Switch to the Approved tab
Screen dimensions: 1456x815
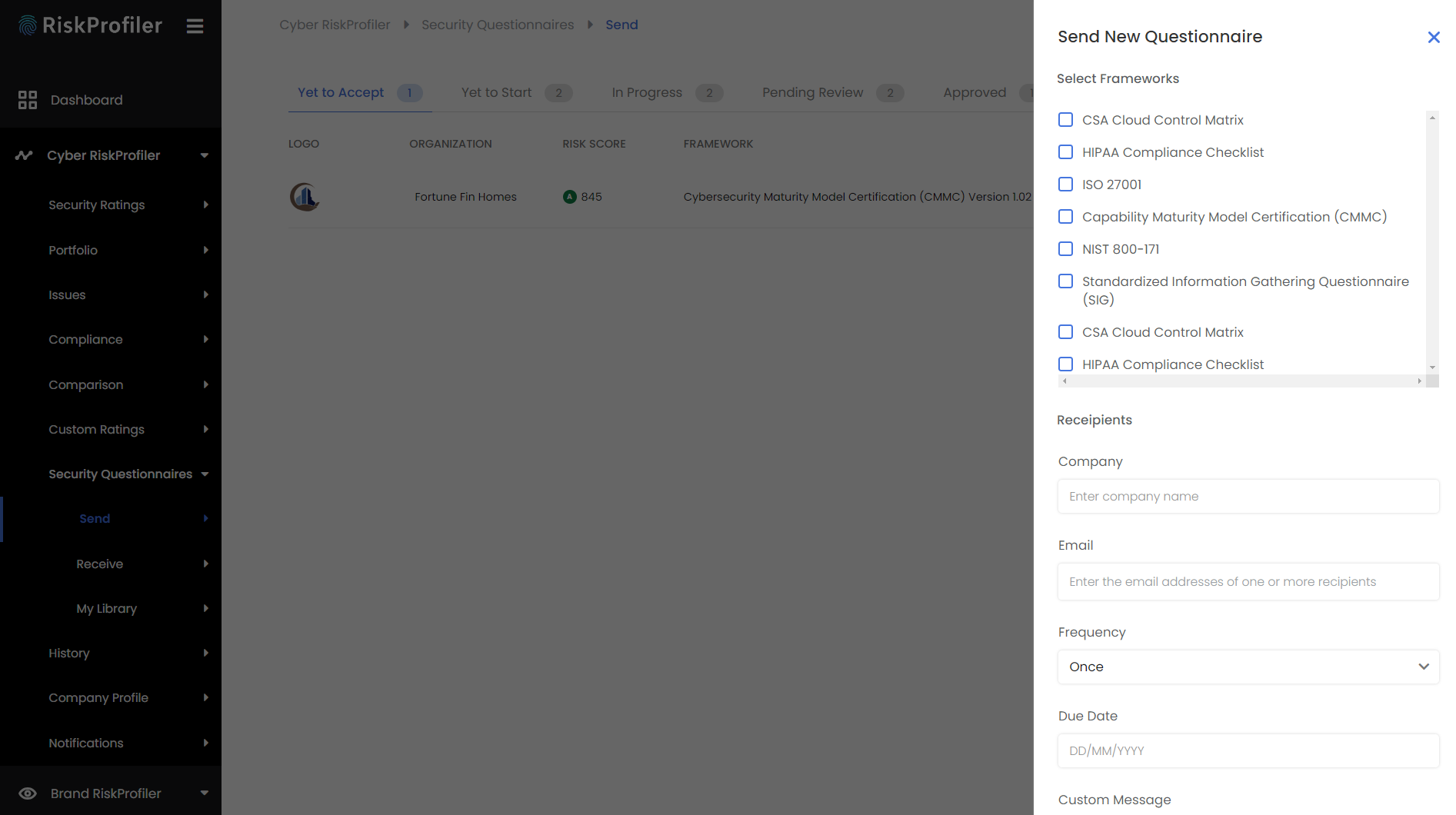click(985, 93)
